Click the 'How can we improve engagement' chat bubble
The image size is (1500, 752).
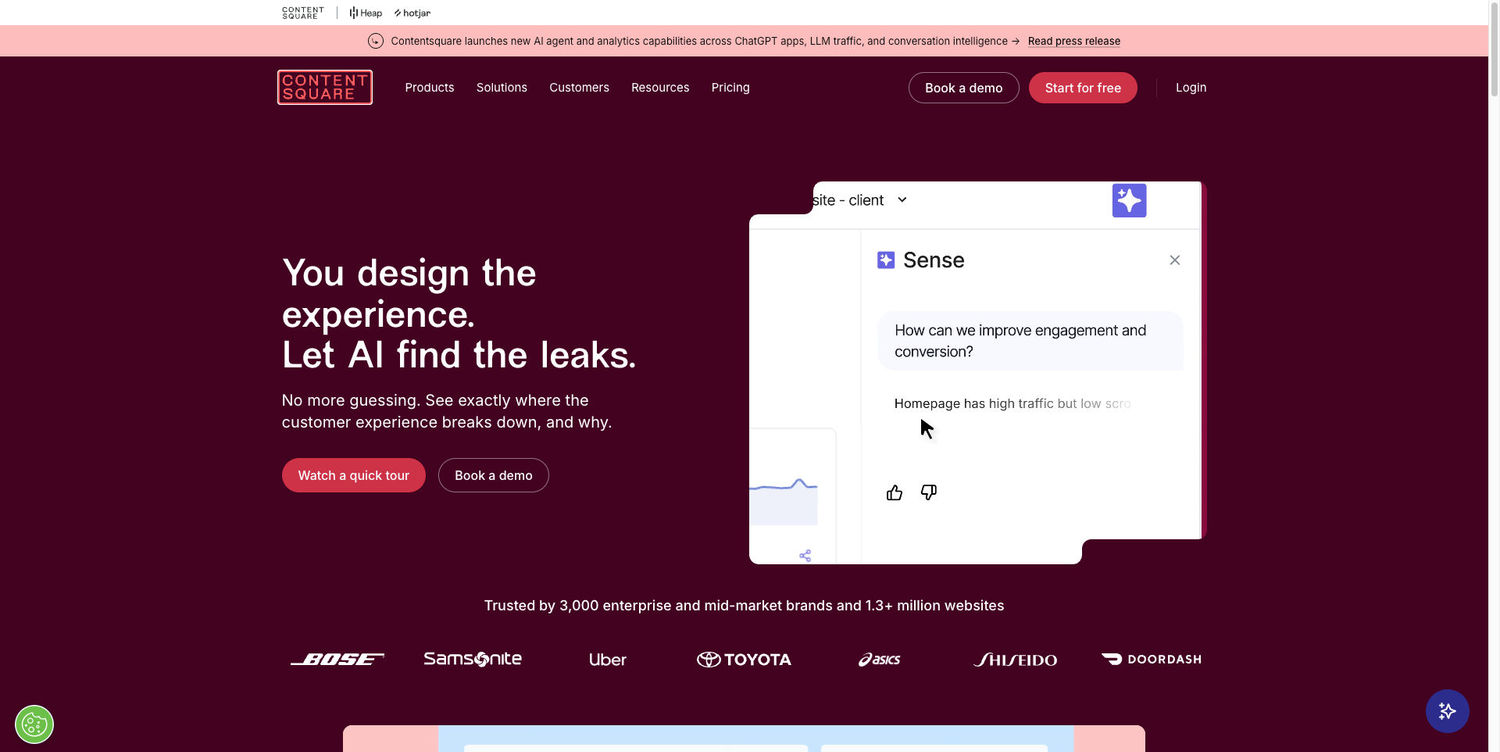click(x=1030, y=341)
